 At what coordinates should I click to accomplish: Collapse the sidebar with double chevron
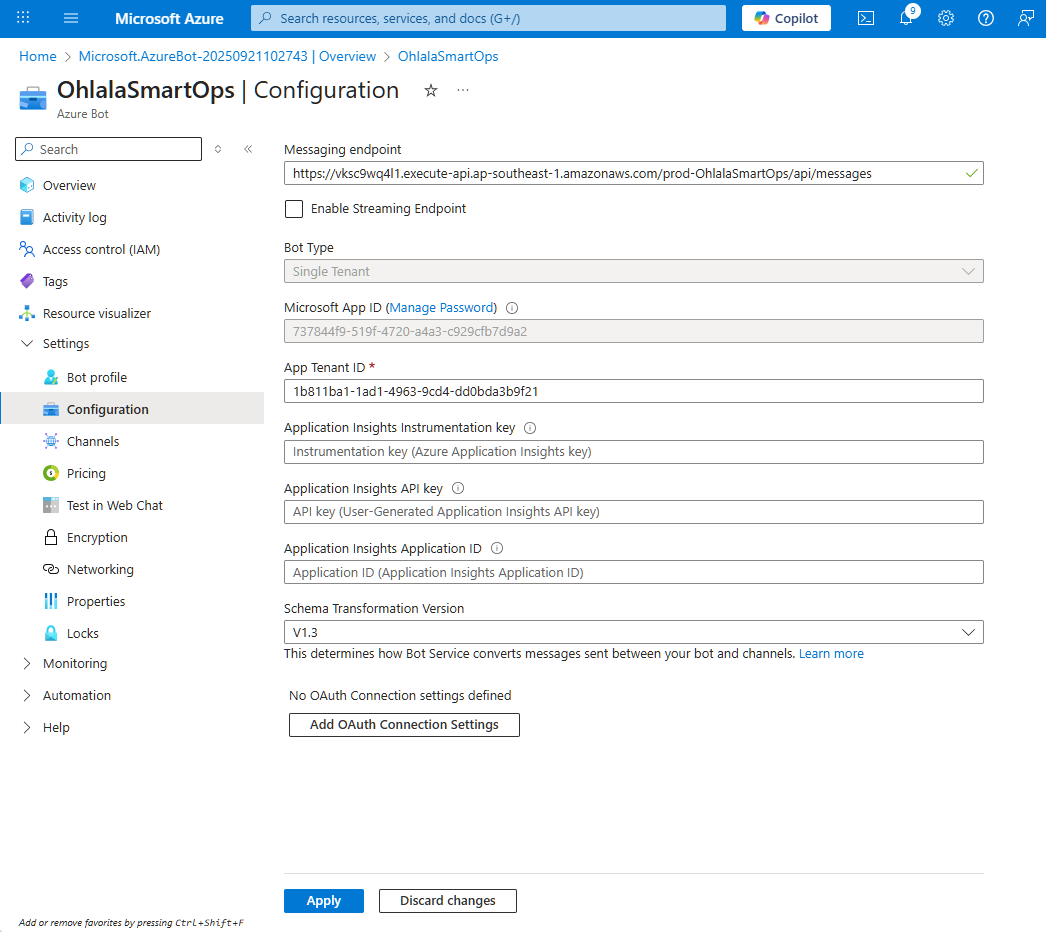248,149
